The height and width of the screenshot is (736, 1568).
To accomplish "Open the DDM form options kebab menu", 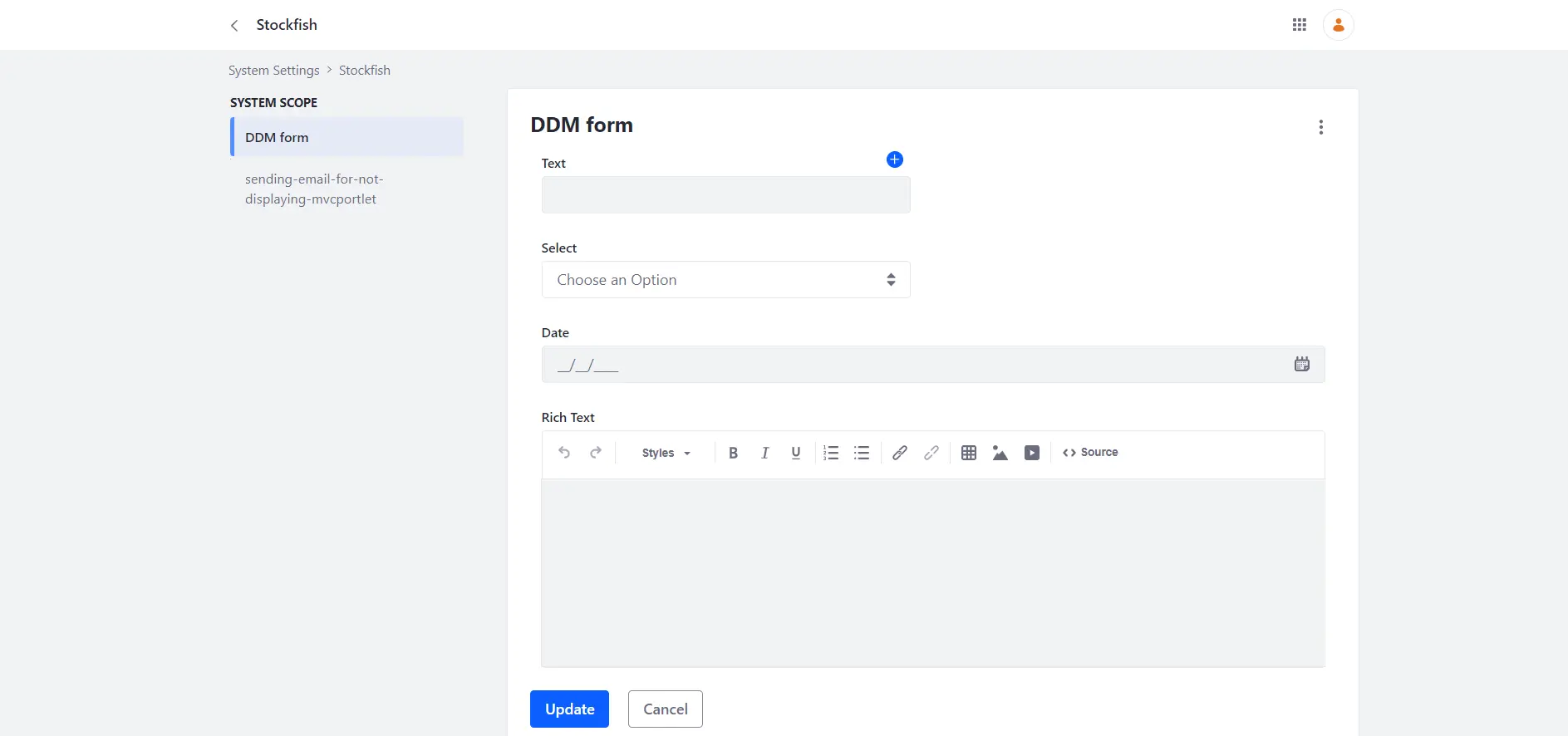I will click(x=1321, y=127).
